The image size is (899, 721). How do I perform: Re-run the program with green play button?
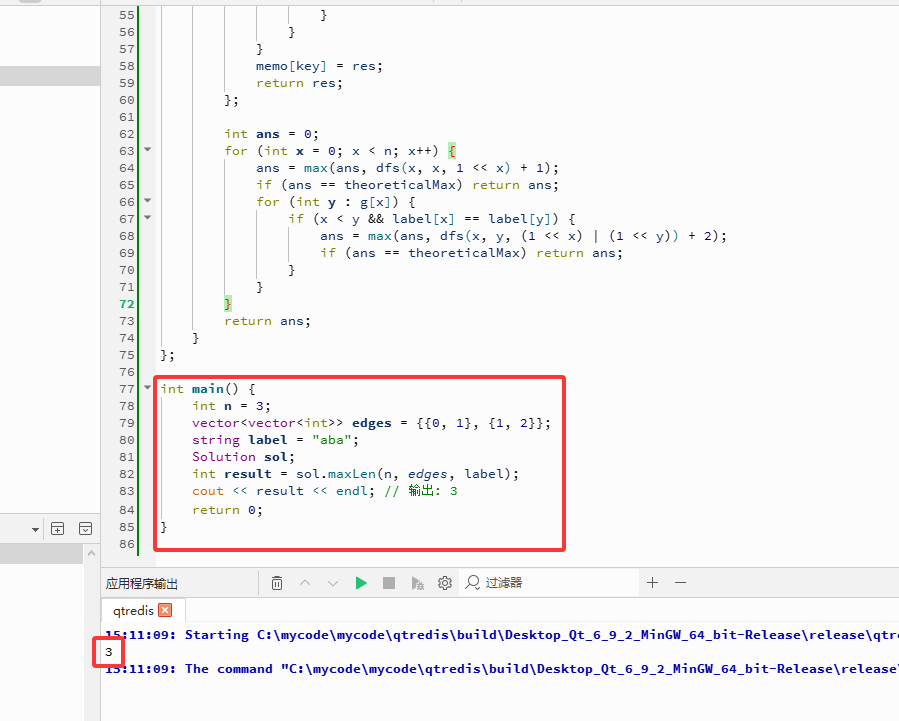[361, 583]
